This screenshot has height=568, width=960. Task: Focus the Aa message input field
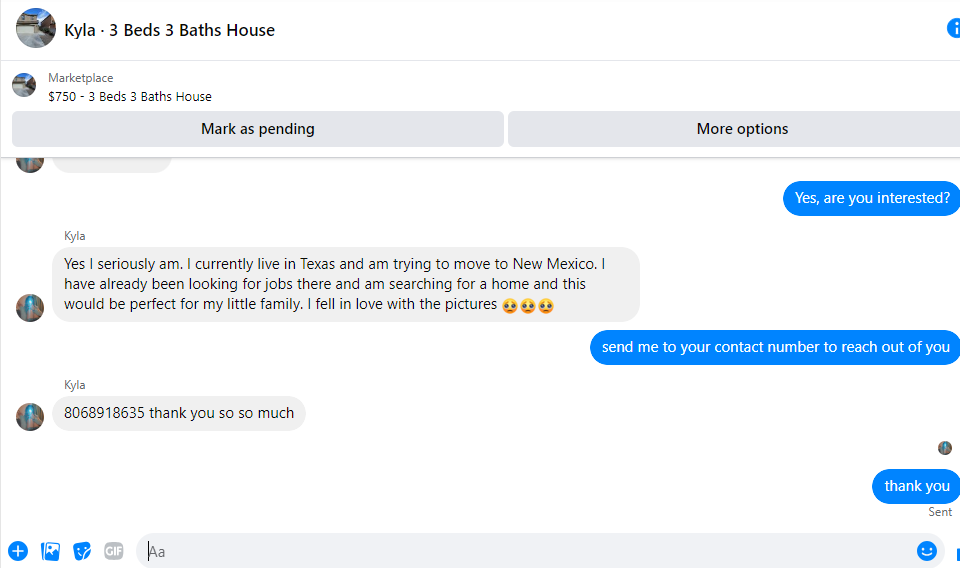tap(527, 551)
